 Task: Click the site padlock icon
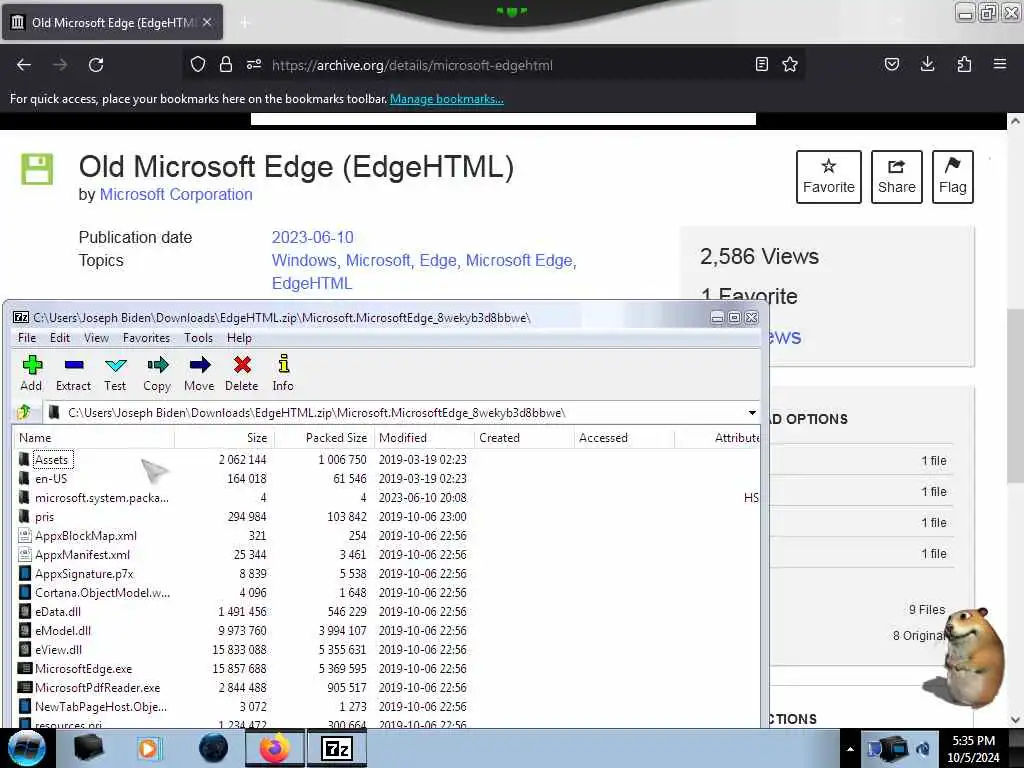coord(226,65)
